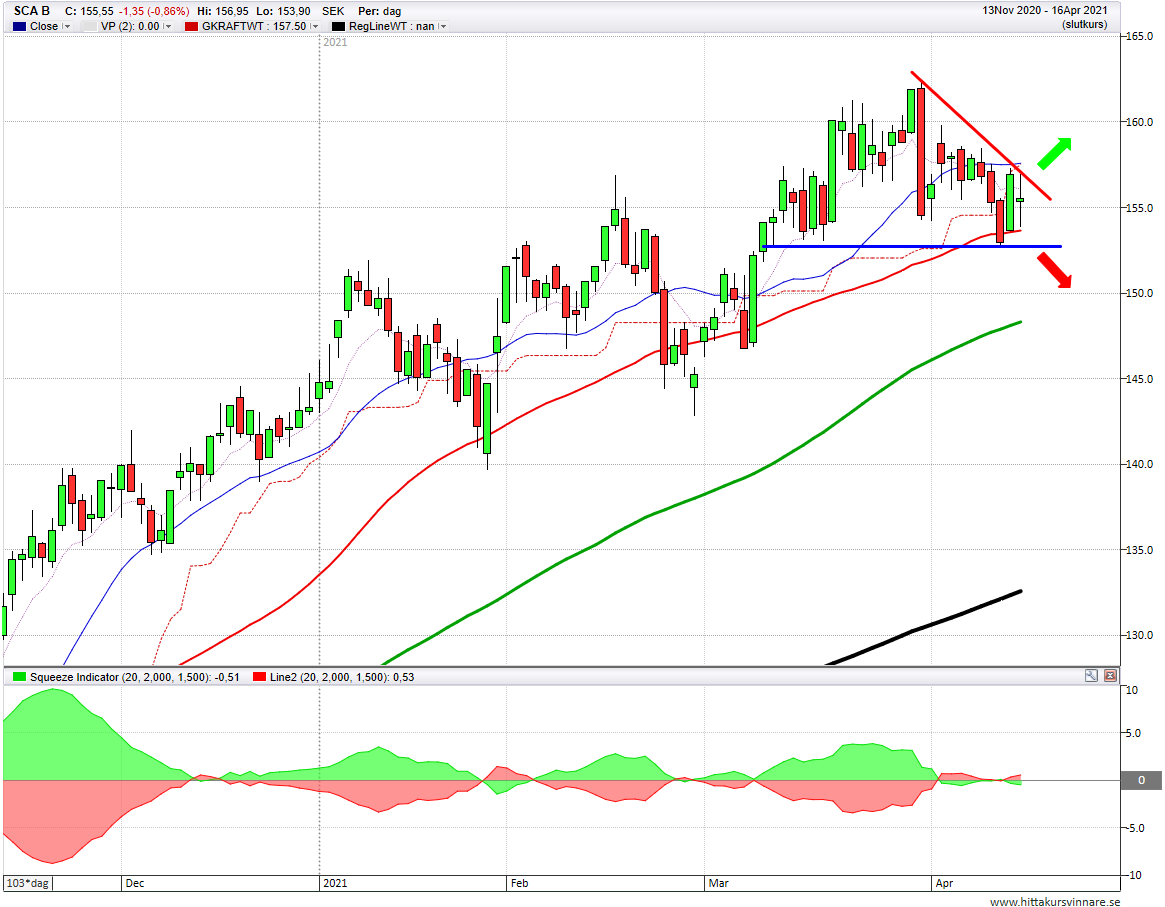Click the change value -1,35 (-0,86%)
The height and width of the screenshot is (907, 1165).
(x=155, y=11)
